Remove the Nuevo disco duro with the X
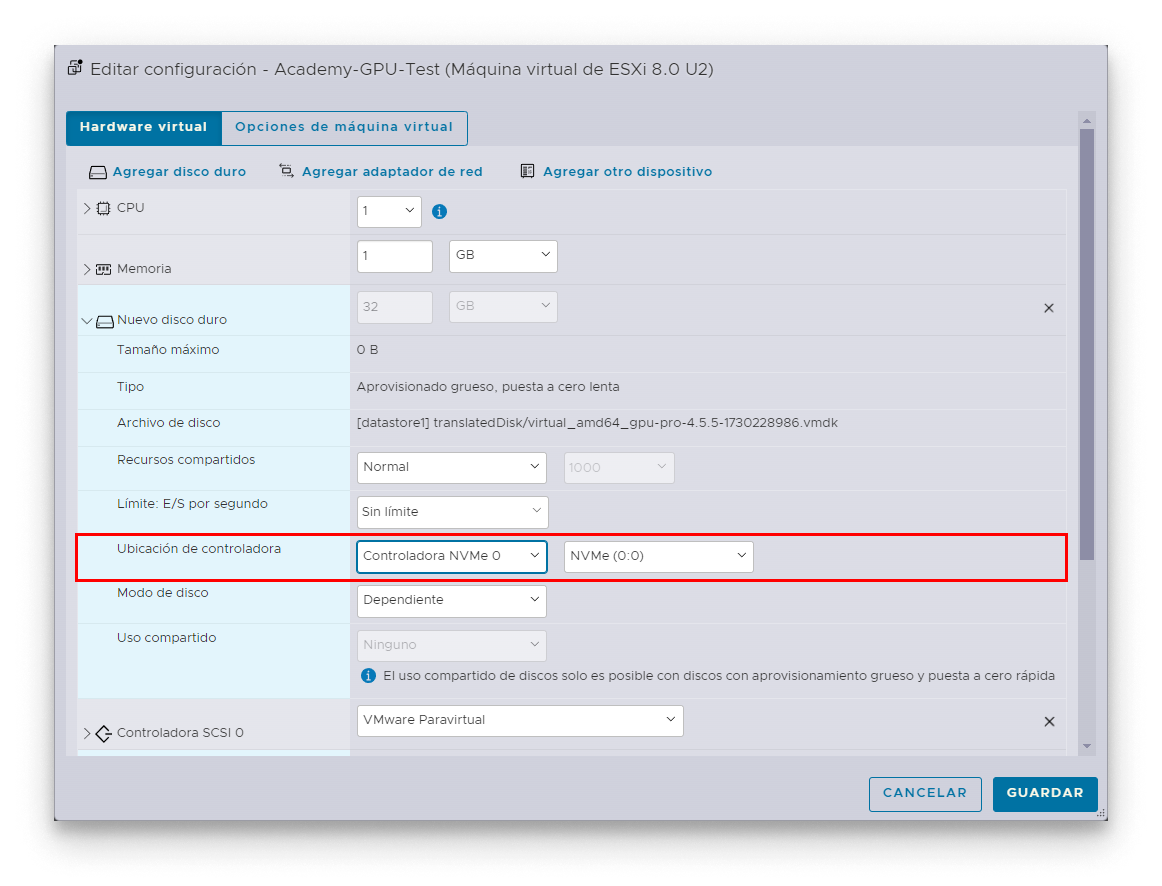Screen dimensions: 1162x886 click(x=1048, y=308)
